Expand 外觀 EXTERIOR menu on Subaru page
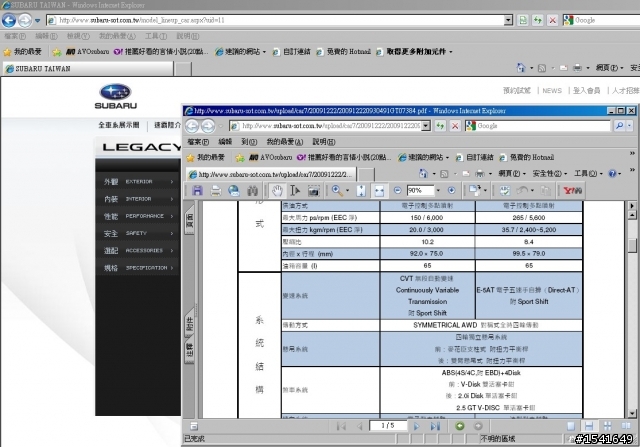640x447 pixels. [x=138, y=181]
